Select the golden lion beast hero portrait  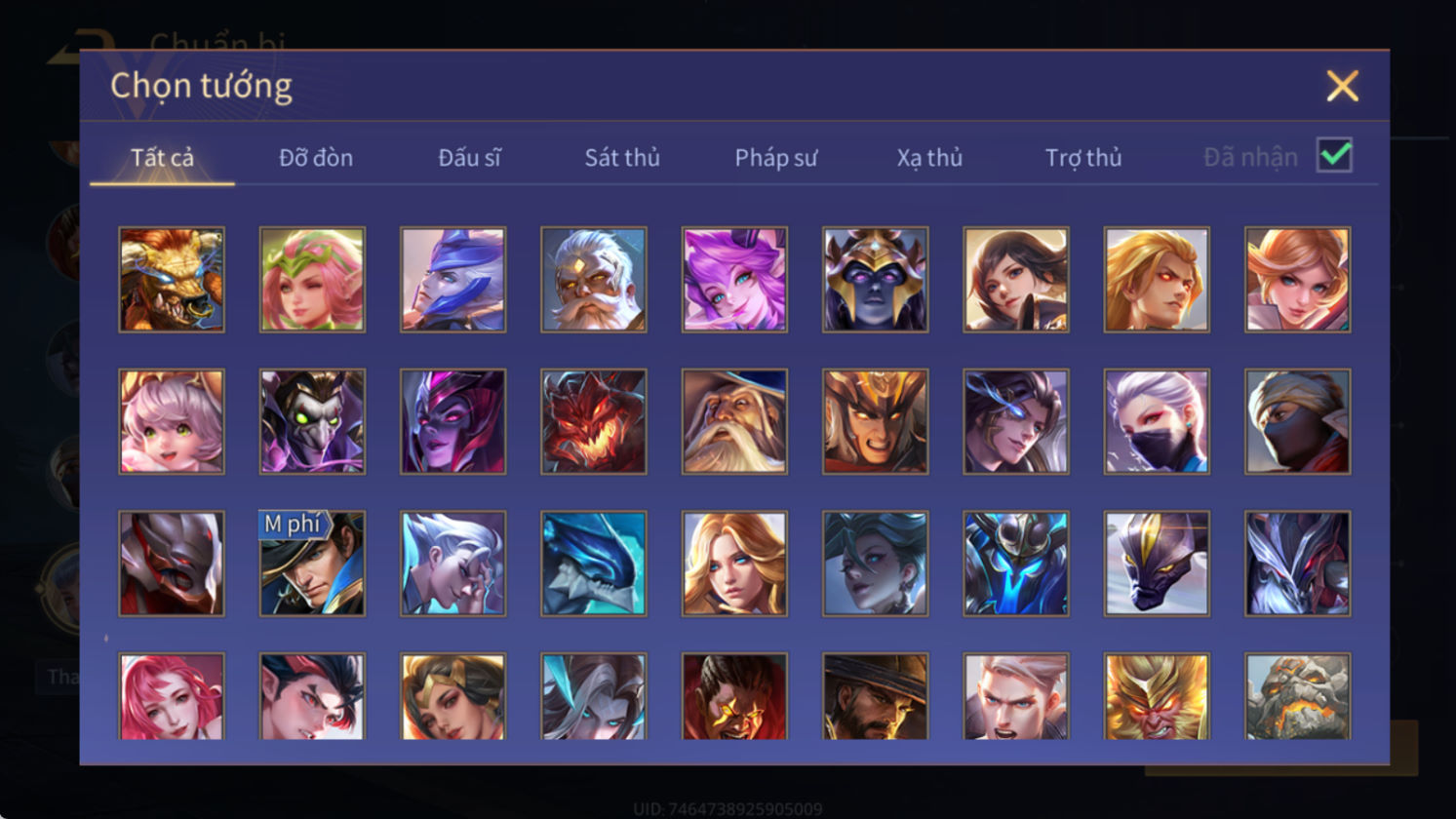(x=172, y=280)
